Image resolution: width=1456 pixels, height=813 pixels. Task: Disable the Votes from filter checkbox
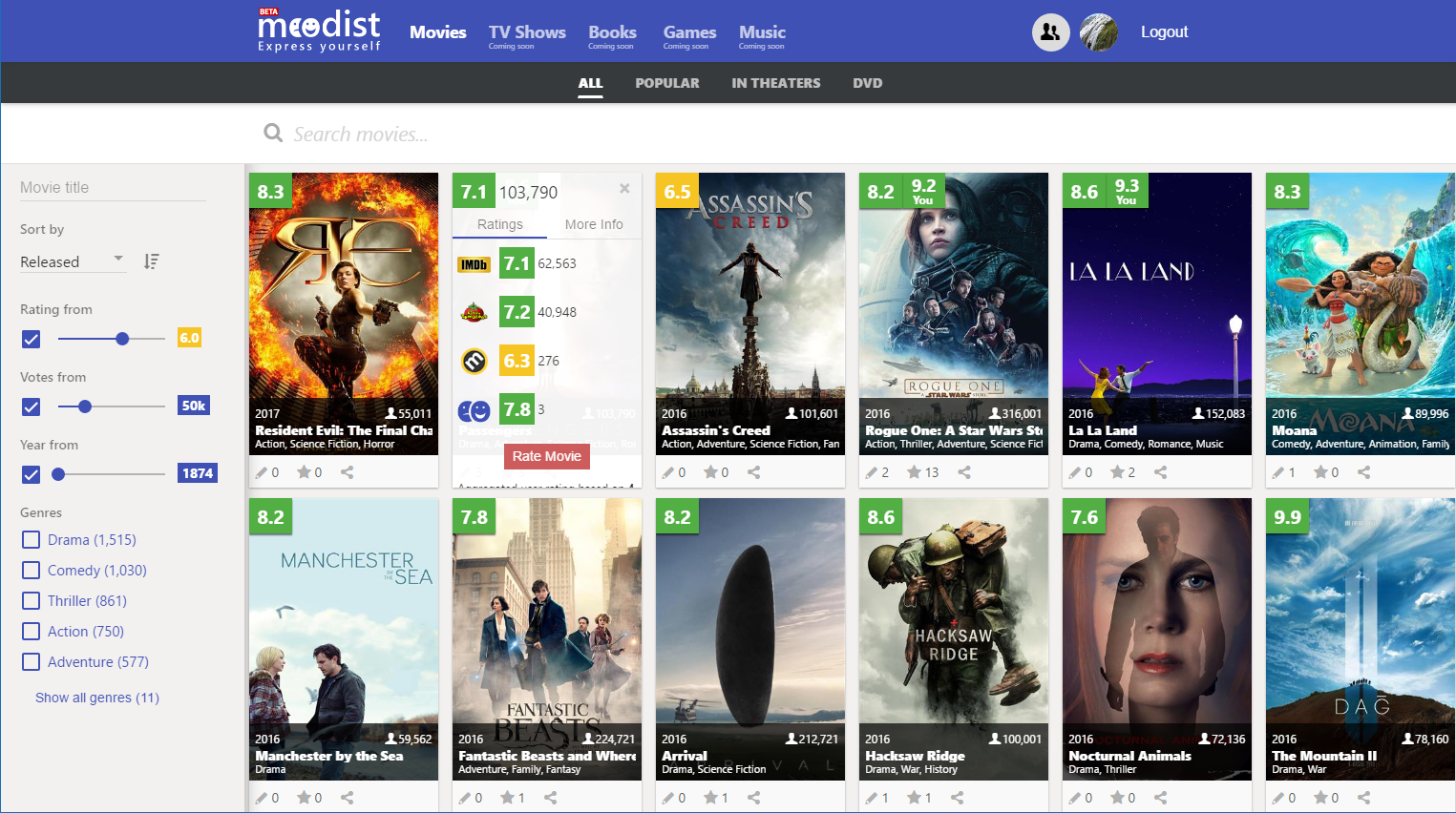(x=32, y=406)
